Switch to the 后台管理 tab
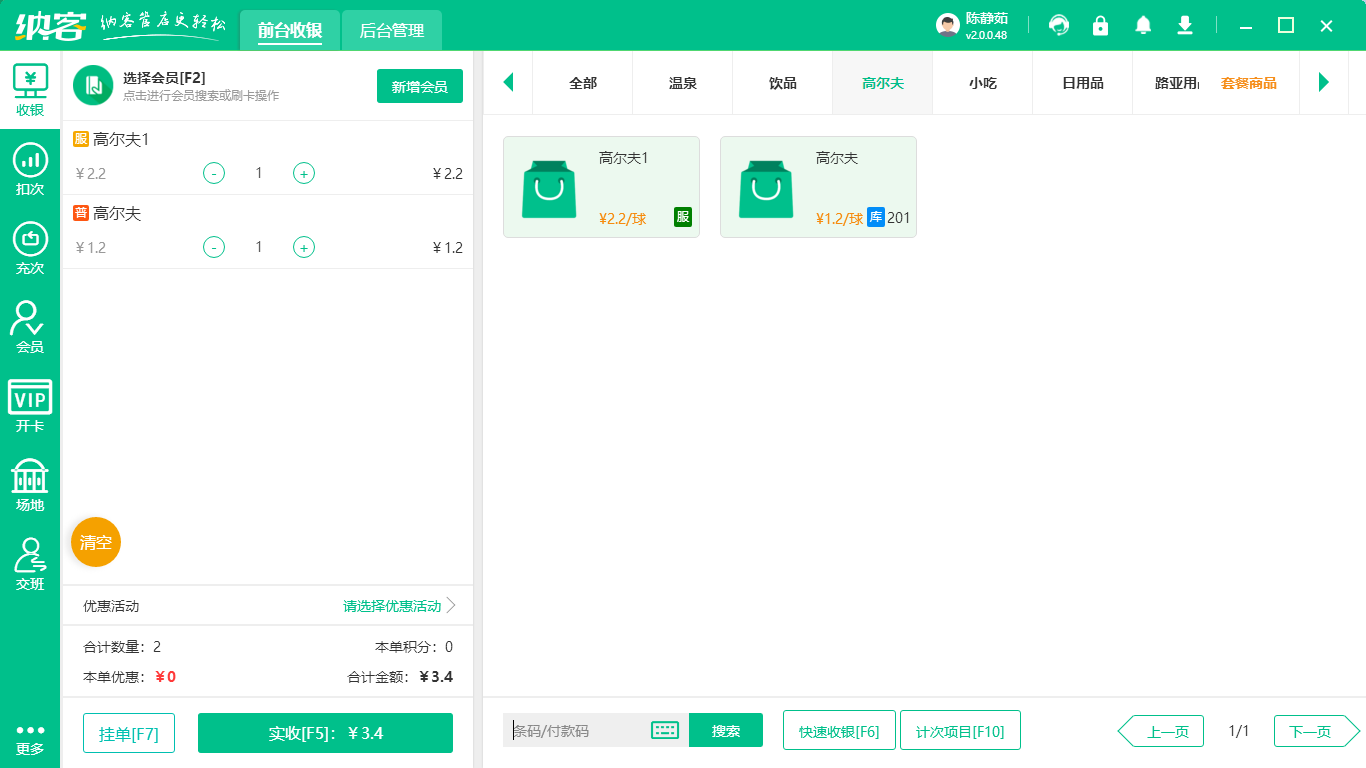The image size is (1366, 768). pyautogui.click(x=391, y=30)
